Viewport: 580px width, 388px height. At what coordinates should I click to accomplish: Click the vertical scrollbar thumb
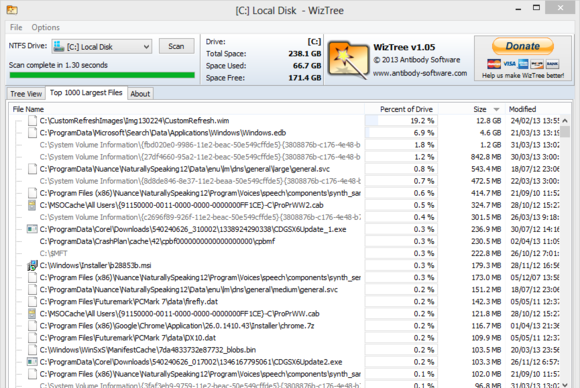click(565, 132)
